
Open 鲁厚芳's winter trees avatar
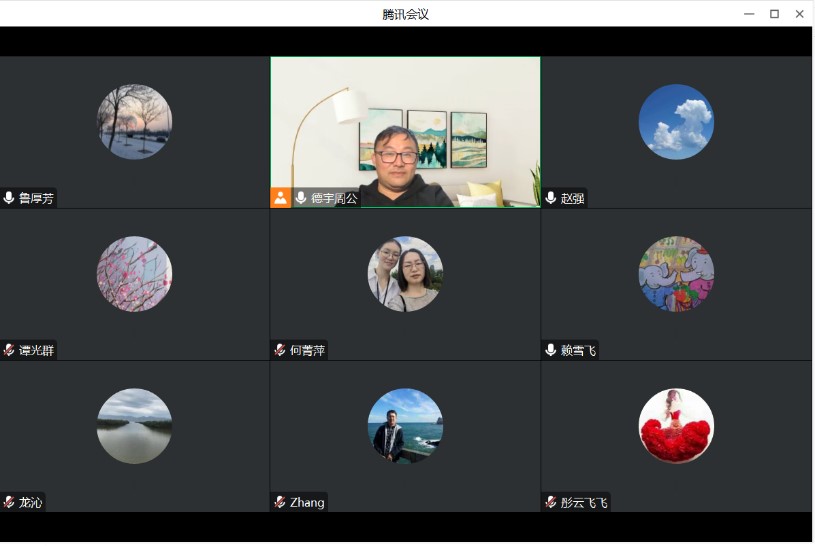pos(134,122)
